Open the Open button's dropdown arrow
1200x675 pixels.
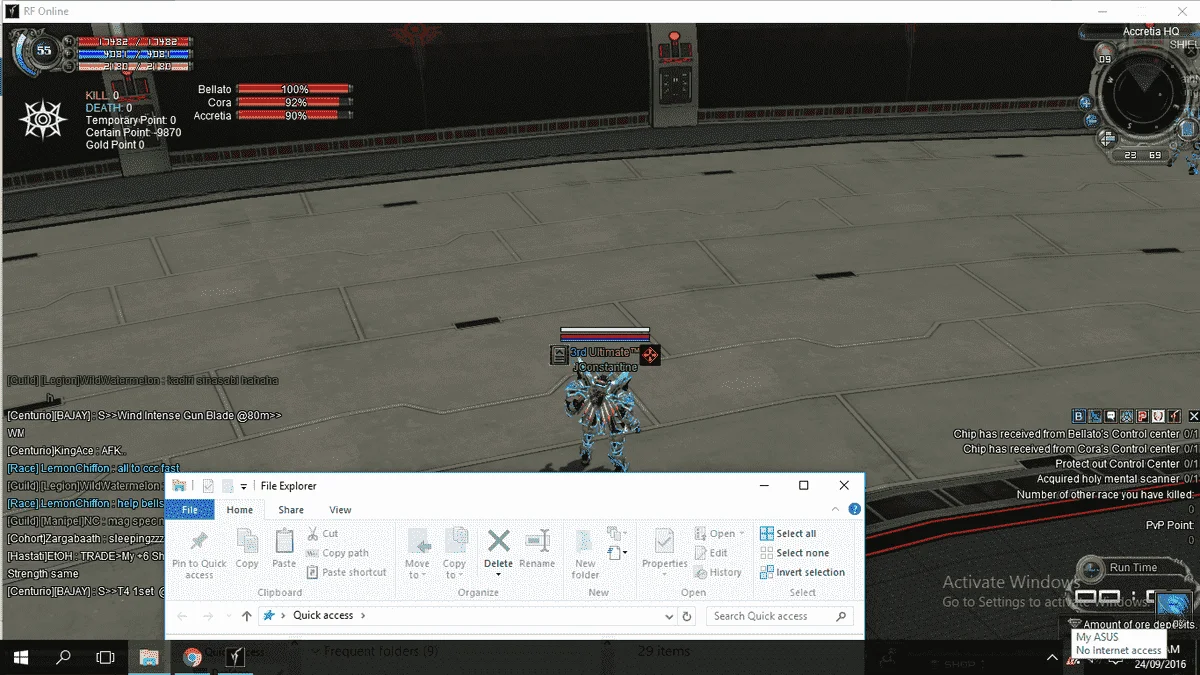742,534
